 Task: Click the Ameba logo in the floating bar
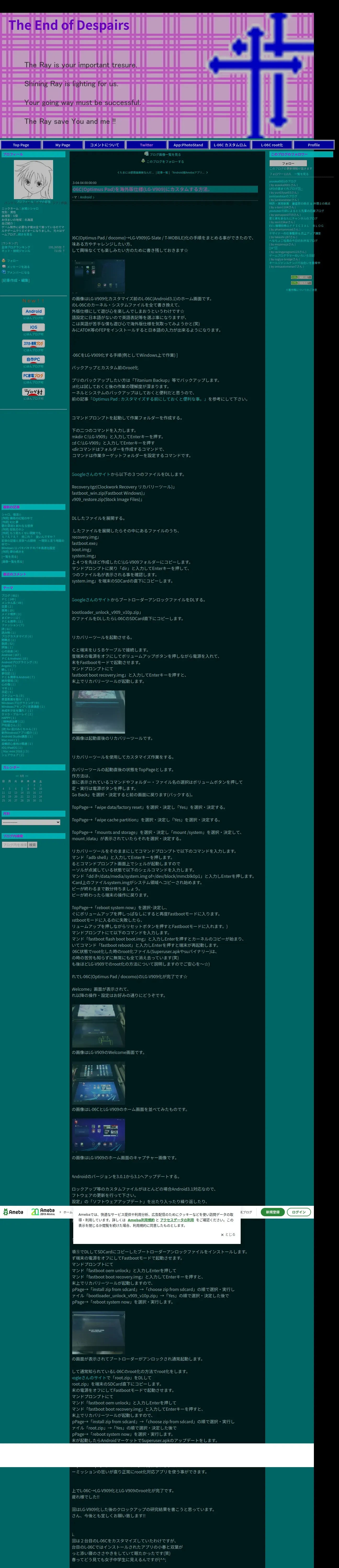[x=13, y=1212]
